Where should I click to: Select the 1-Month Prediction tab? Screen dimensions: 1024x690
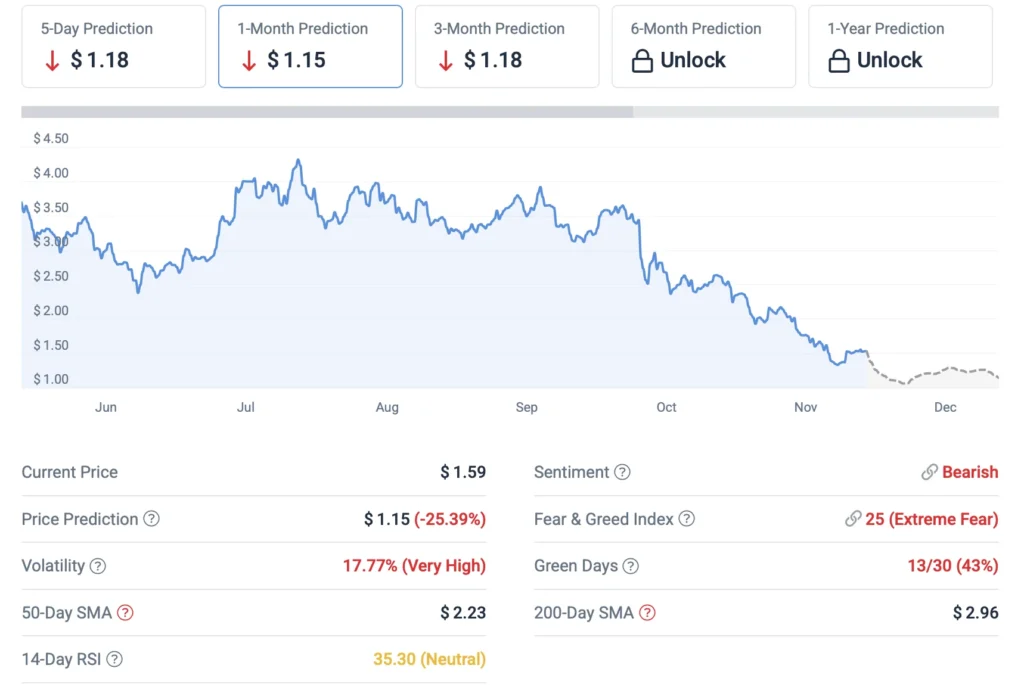click(x=310, y=46)
